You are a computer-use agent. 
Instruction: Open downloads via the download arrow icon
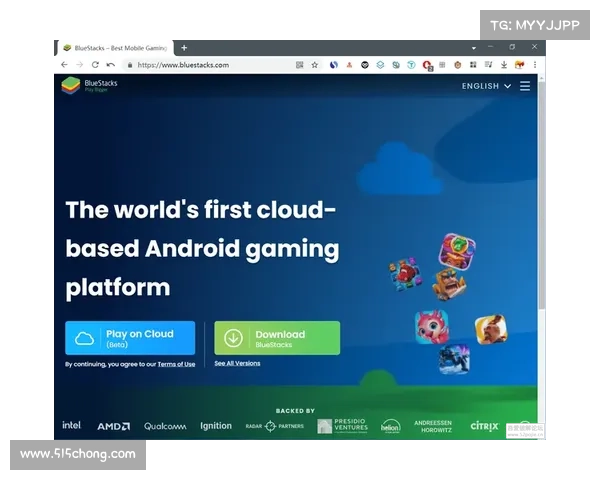(x=504, y=65)
